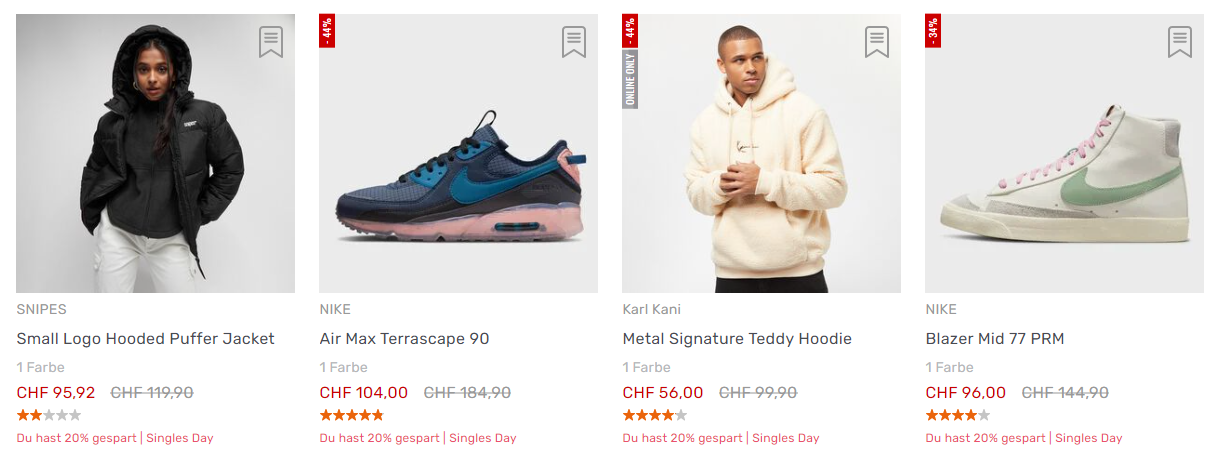Click the Online Only label on hoodie
The height and width of the screenshot is (460, 1223).
click(630, 78)
